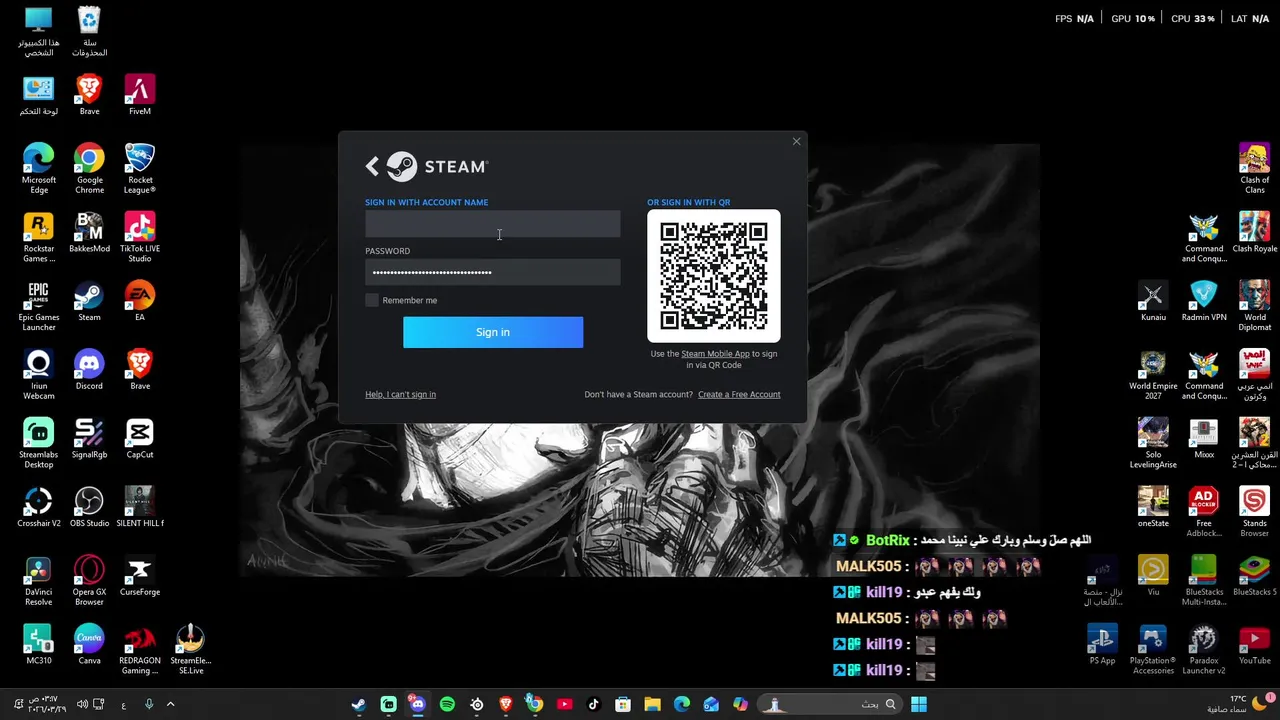Open Kunaiu desktop icon

(x=1153, y=300)
